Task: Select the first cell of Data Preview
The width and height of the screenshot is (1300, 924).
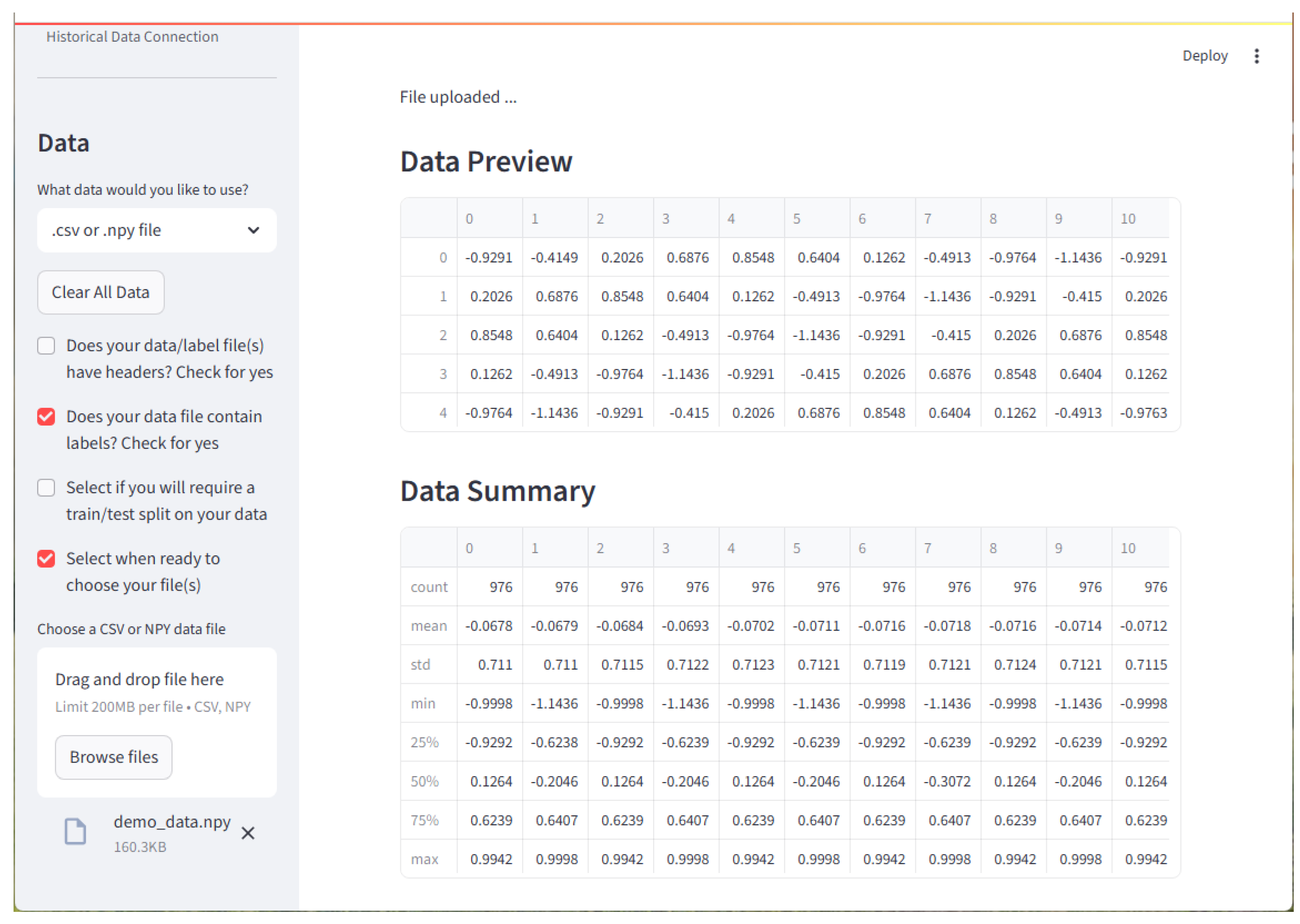Action: click(490, 257)
